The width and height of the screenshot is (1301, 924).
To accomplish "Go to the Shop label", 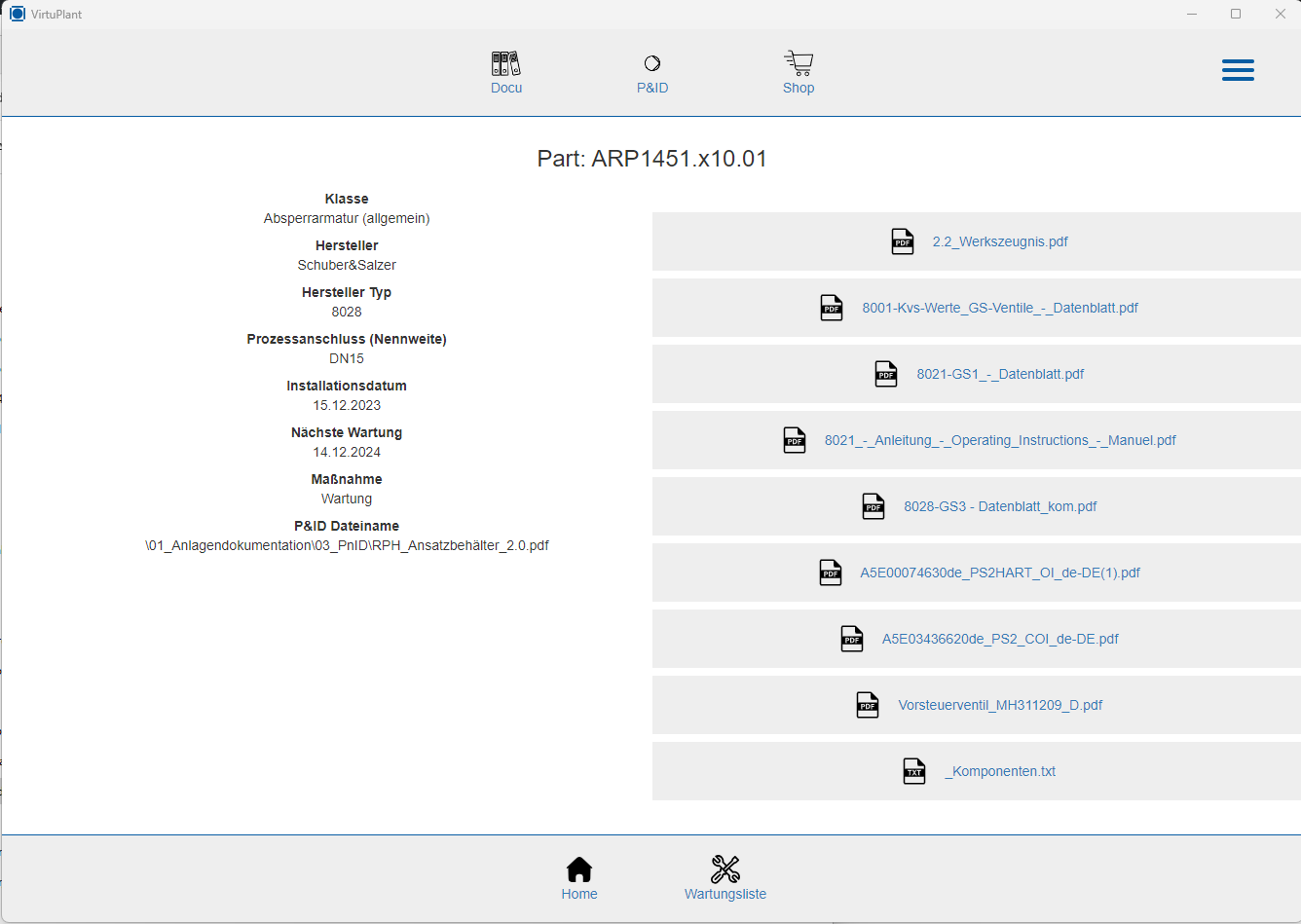I will (799, 88).
